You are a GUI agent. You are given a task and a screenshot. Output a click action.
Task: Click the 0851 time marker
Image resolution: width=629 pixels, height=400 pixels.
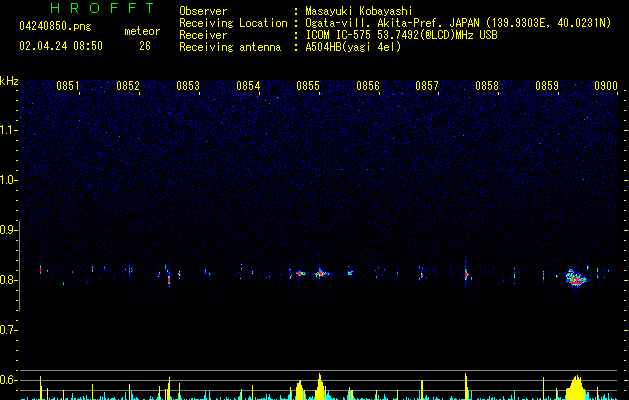(67, 86)
